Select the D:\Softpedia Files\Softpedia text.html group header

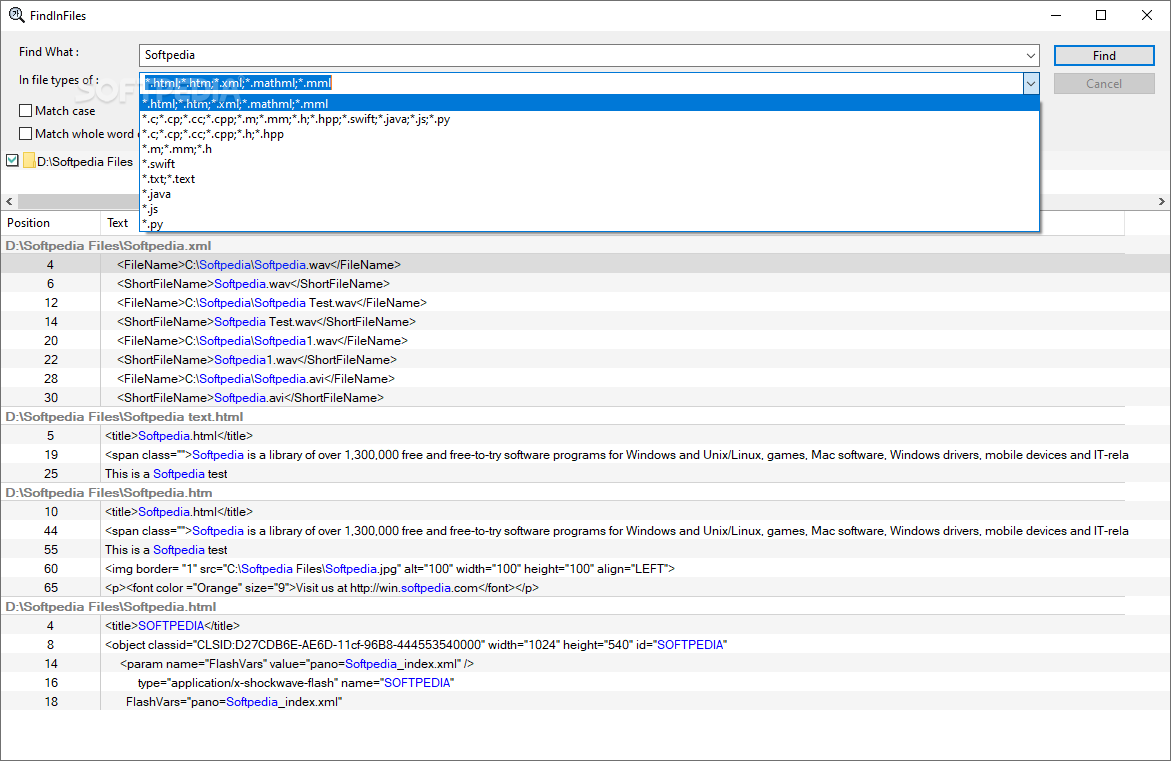point(563,417)
